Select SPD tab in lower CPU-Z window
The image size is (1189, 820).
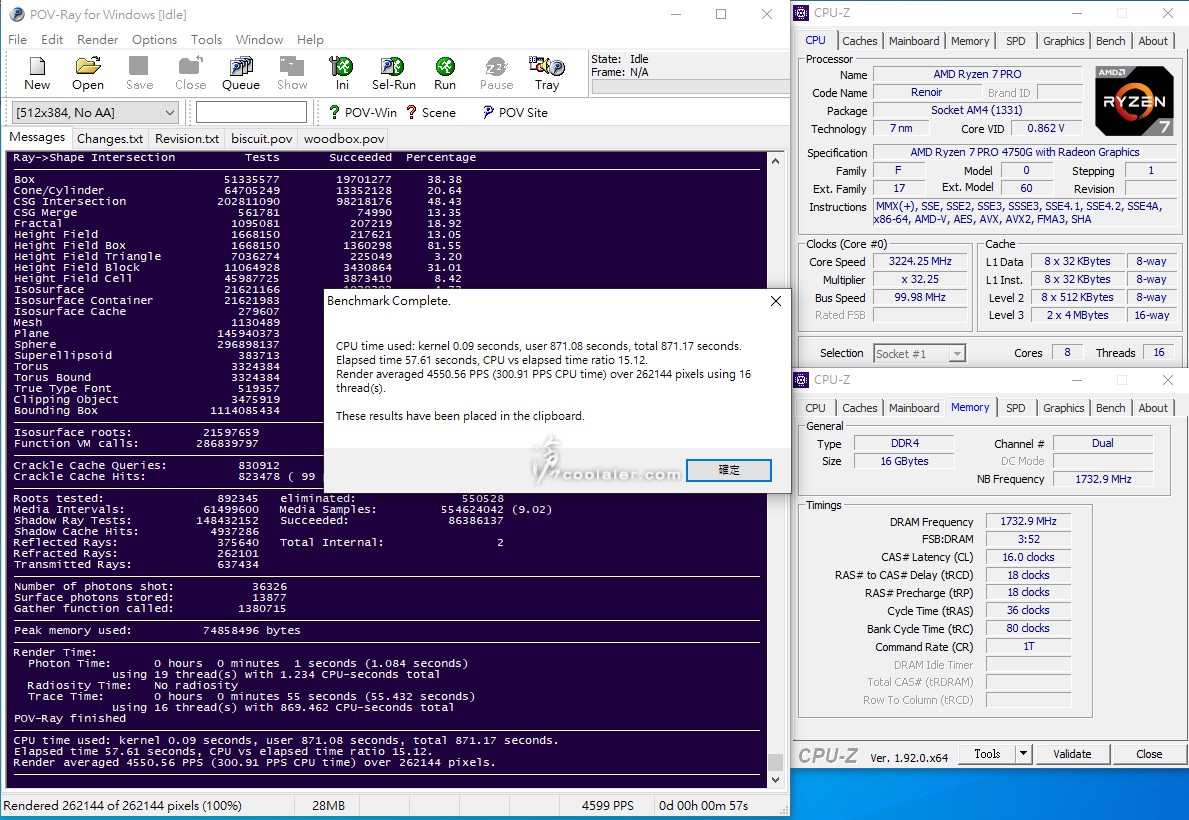pos(1015,408)
